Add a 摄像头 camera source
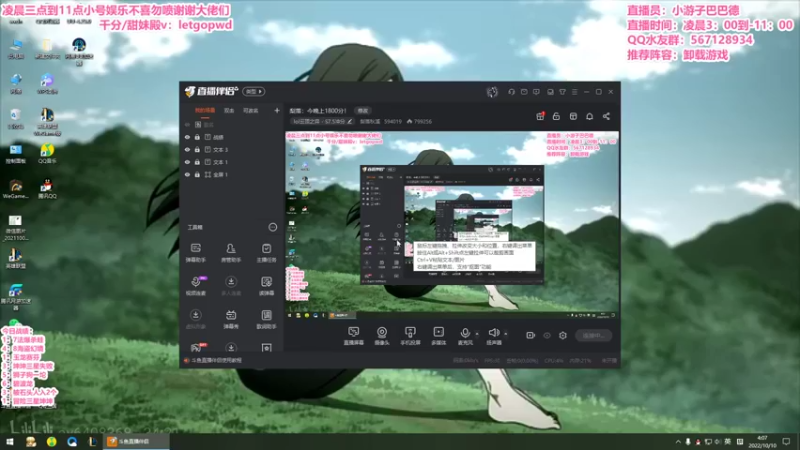The image size is (800, 450). pyautogui.click(x=382, y=336)
